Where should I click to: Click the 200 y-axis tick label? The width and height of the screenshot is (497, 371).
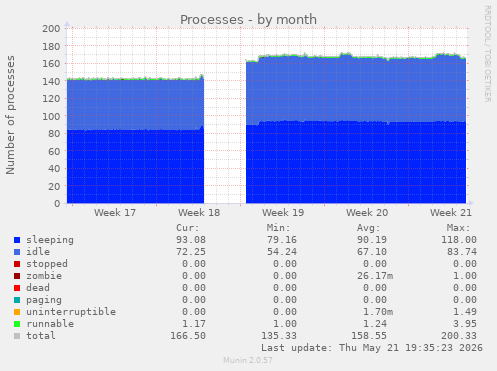pyautogui.click(x=51, y=29)
